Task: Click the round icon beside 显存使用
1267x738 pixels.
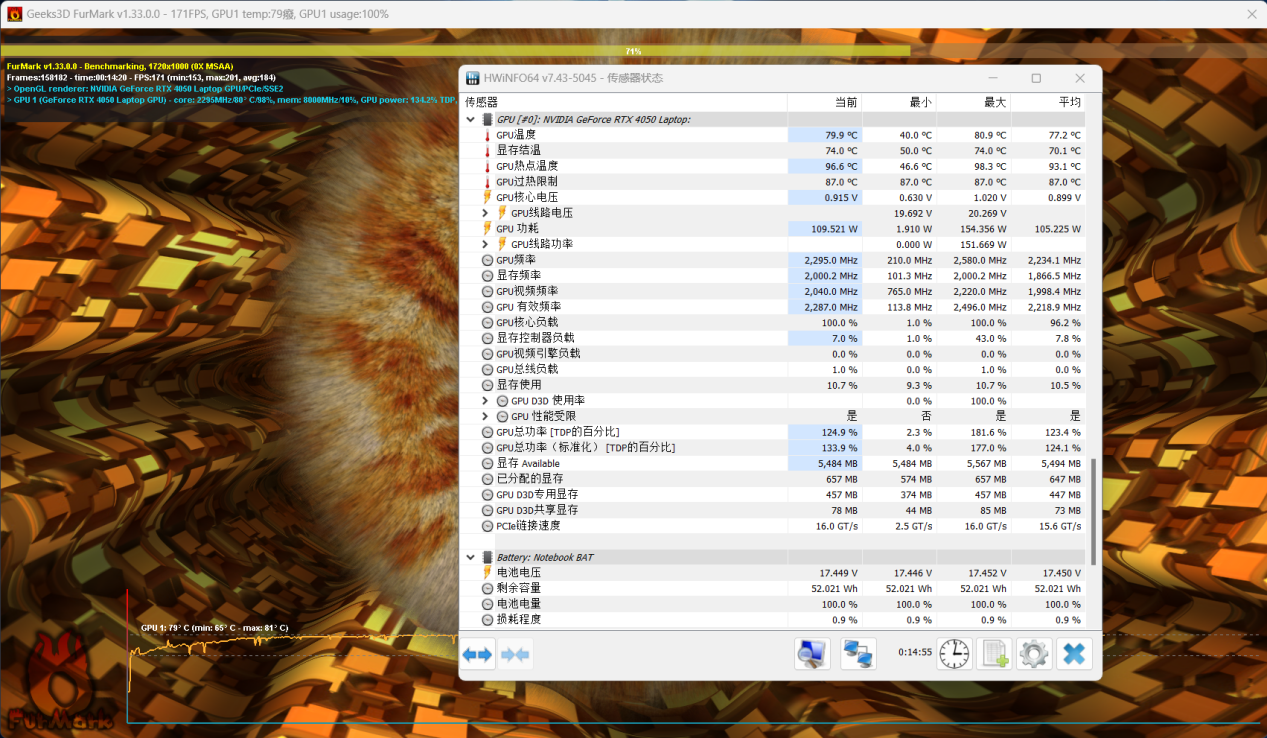Action: 488,385
